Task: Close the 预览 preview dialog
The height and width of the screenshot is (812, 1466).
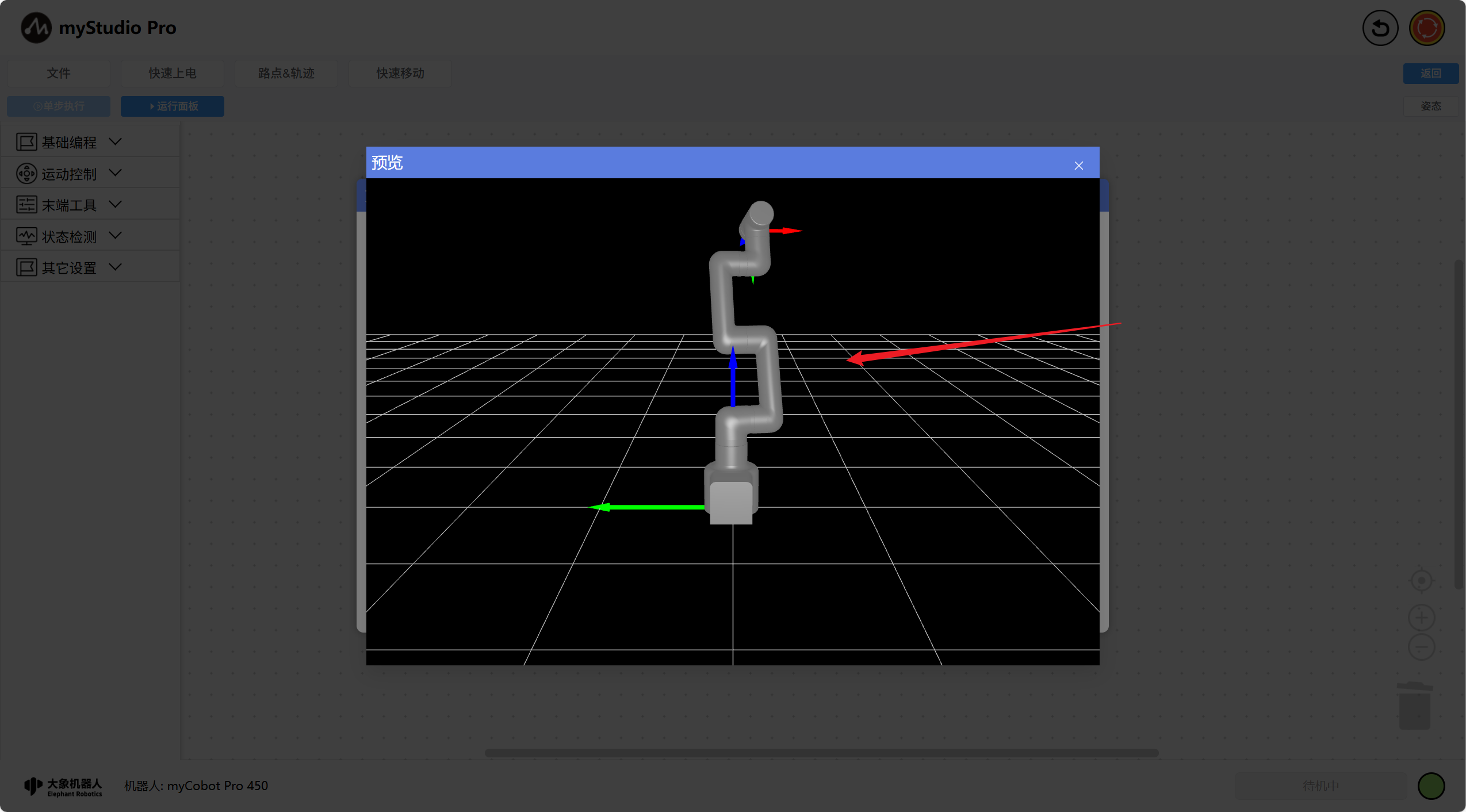Action: click(x=1078, y=166)
